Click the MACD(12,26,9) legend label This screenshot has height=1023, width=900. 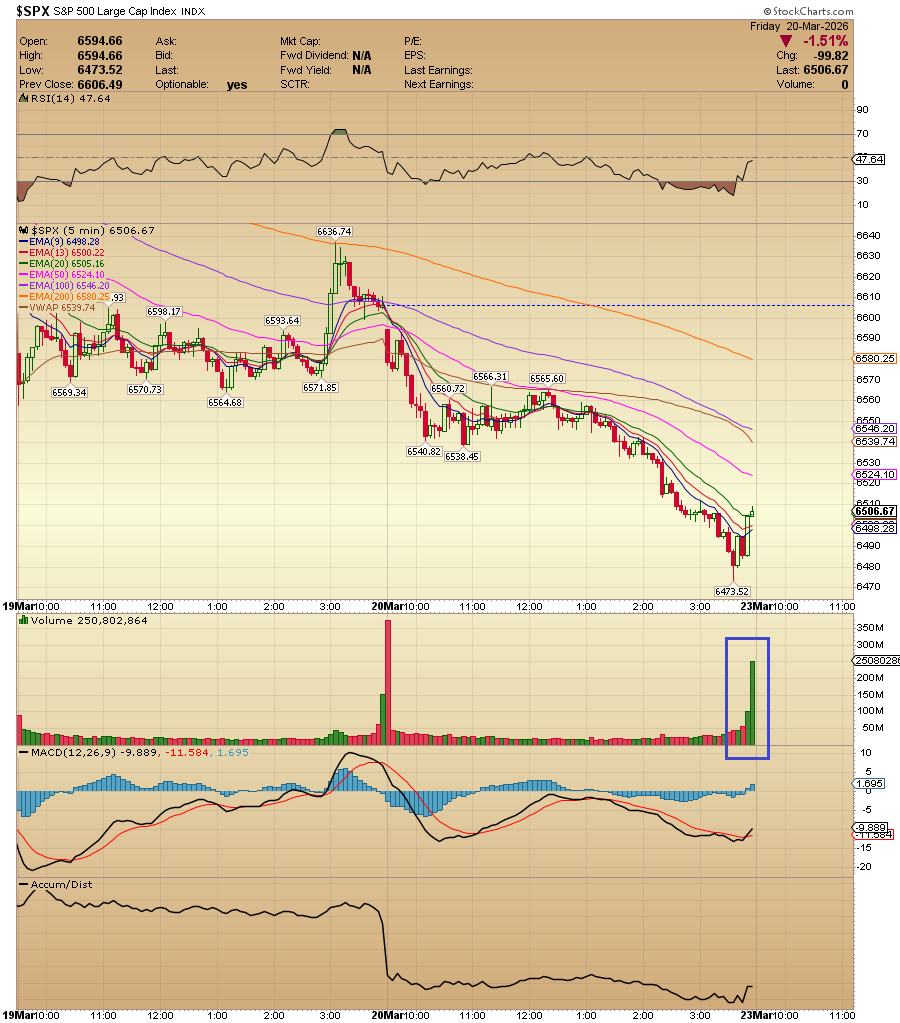coord(75,752)
